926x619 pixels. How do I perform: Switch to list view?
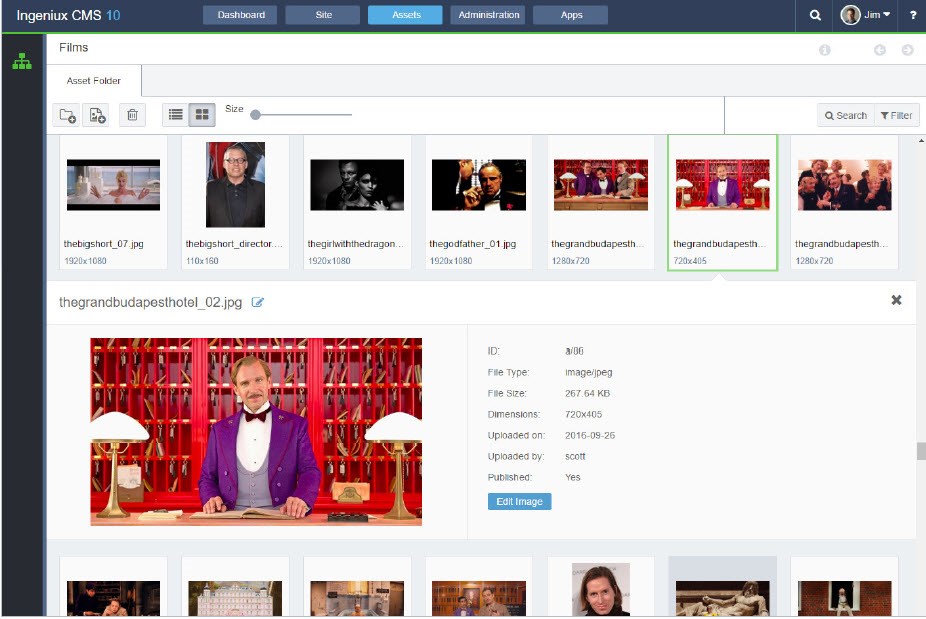175,115
